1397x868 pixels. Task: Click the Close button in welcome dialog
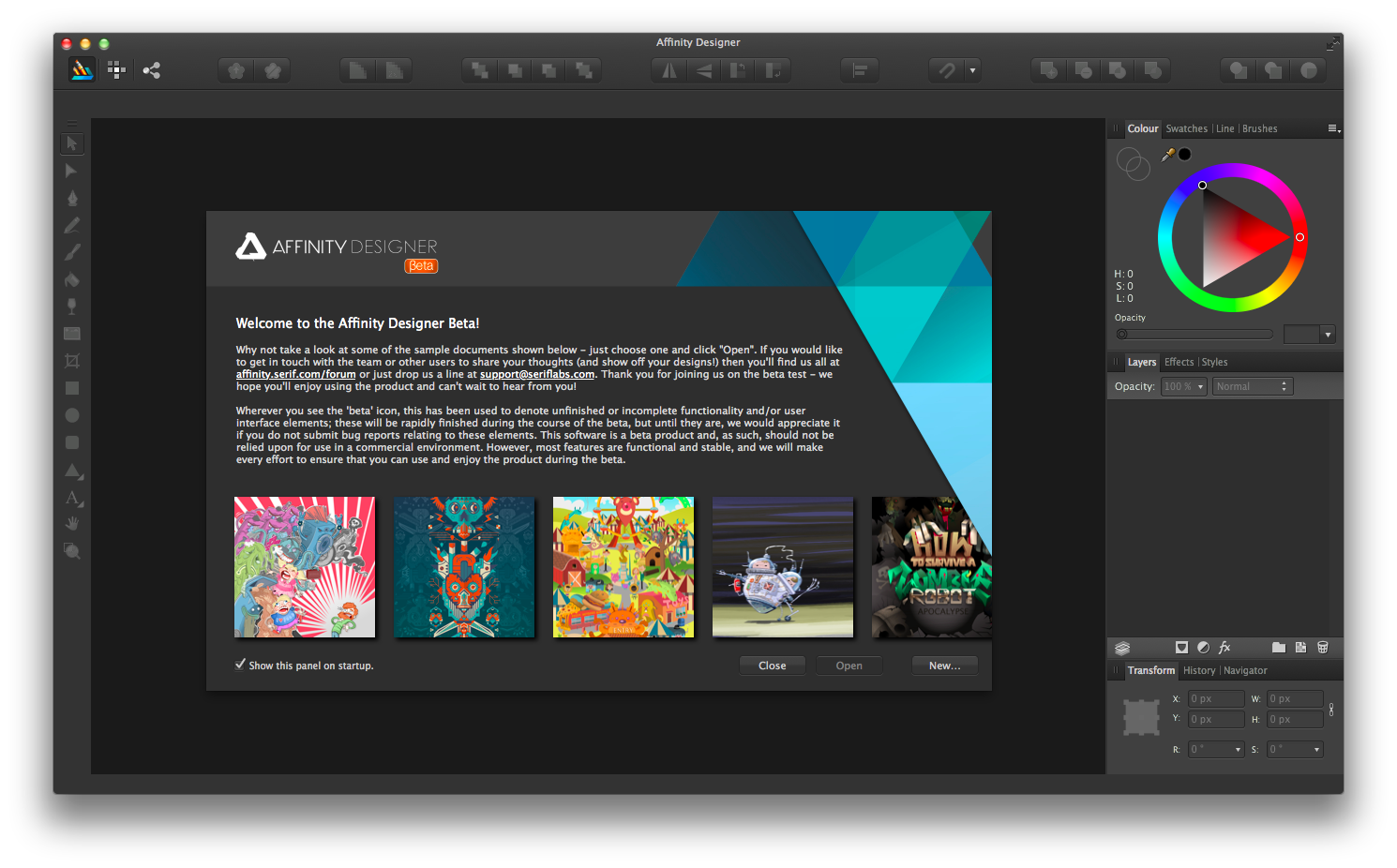click(x=773, y=666)
